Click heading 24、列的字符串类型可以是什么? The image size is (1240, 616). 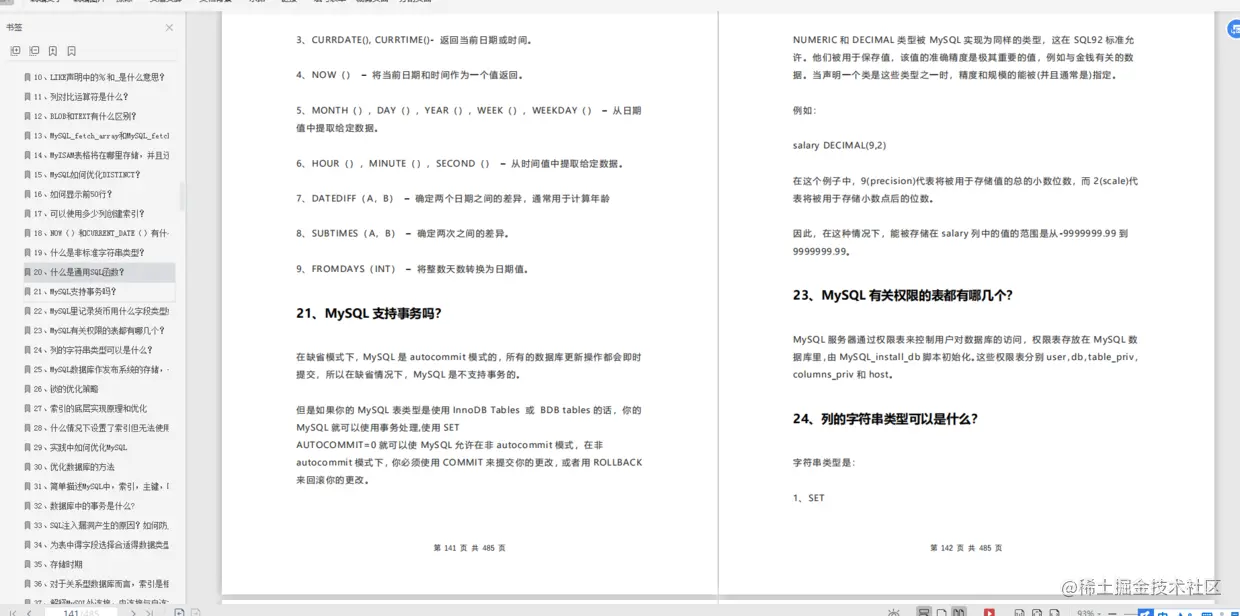tap(885, 419)
